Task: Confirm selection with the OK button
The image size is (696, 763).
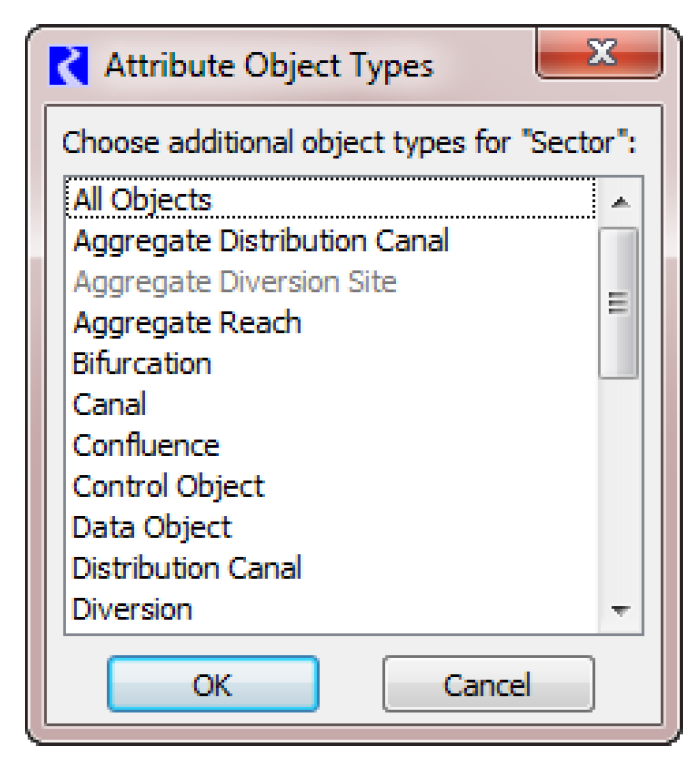Action: click(x=213, y=685)
